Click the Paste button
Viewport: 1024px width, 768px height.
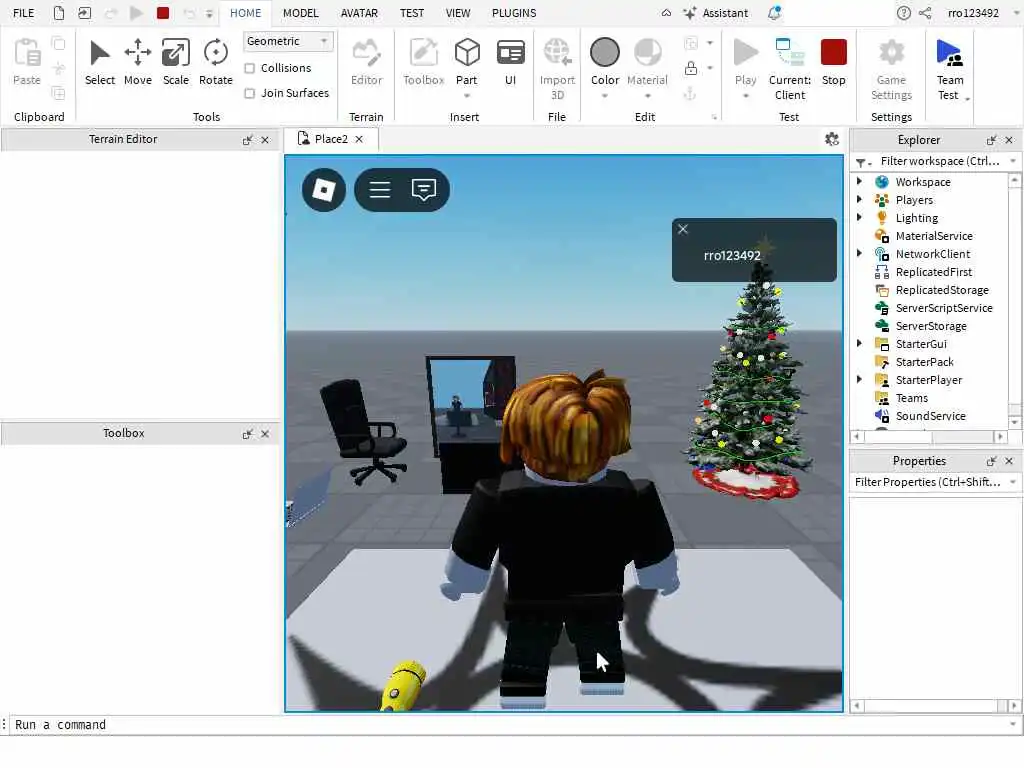point(27,61)
